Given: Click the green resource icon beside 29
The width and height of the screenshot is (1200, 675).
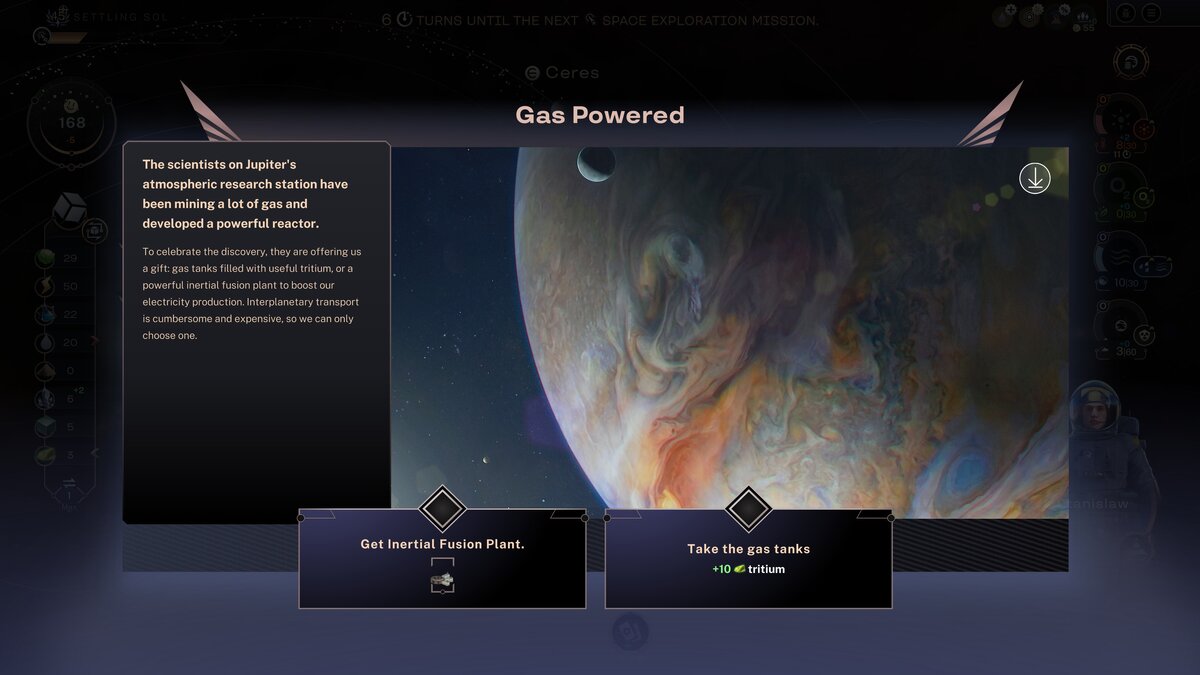Looking at the screenshot, I should (x=46, y=259).
